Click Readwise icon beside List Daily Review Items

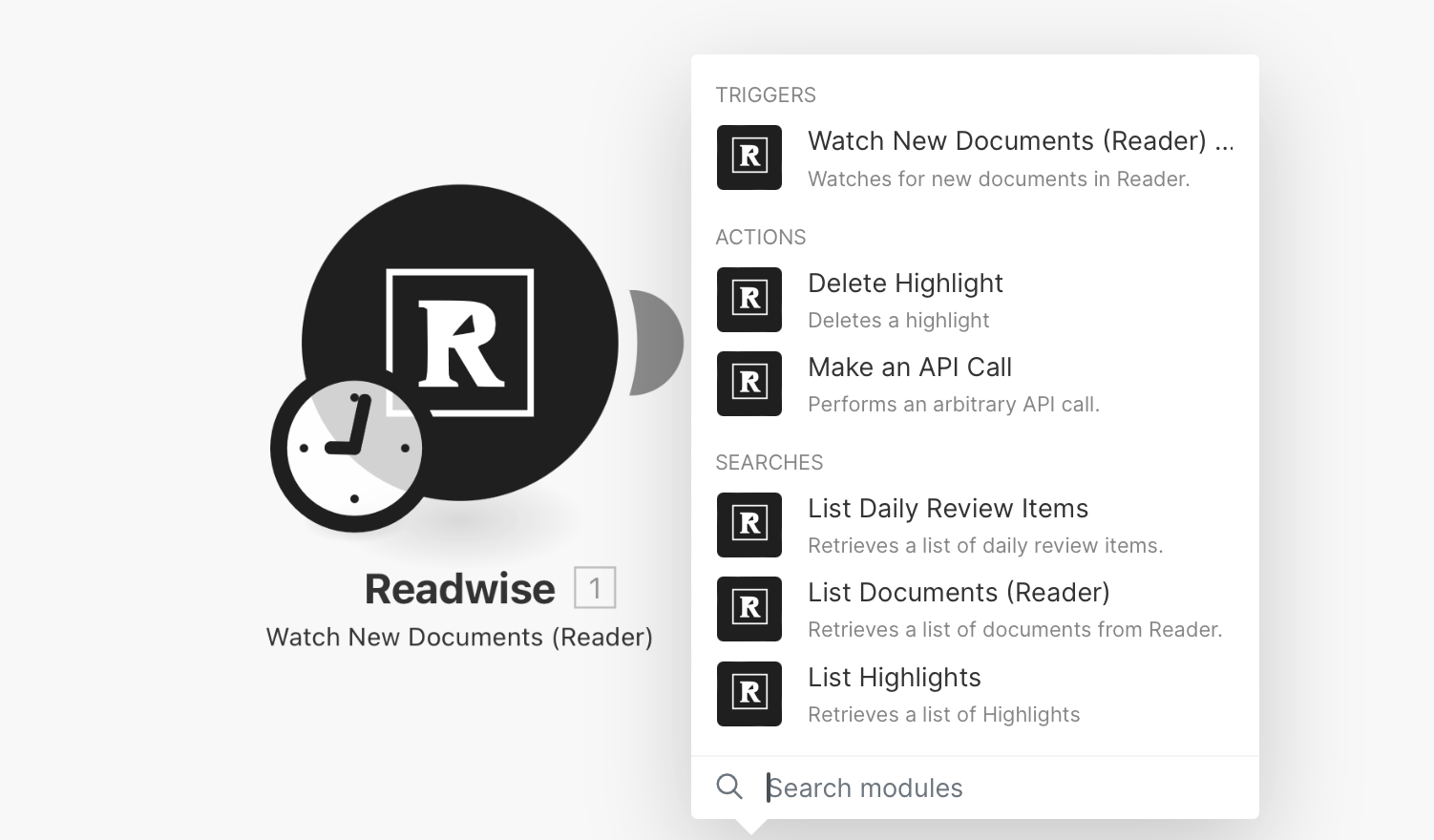[749, 525]
